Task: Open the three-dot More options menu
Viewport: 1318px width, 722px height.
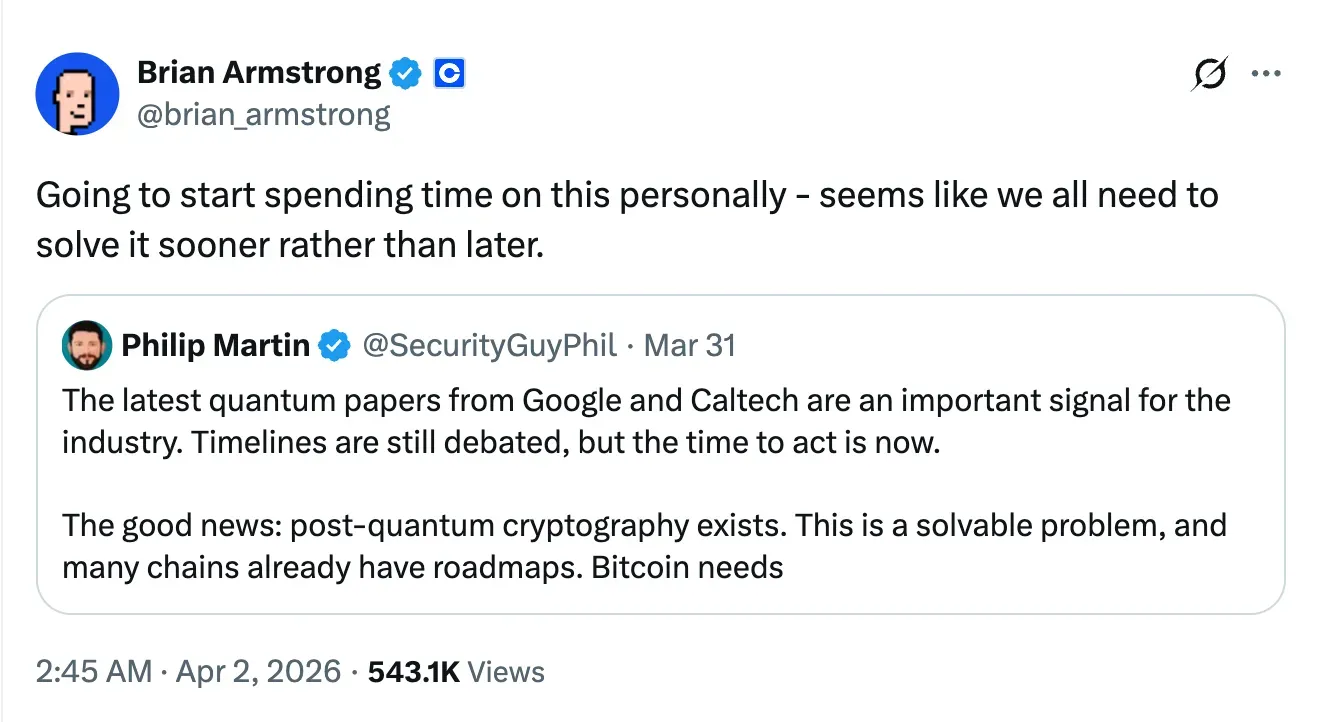Action: click(1265, 74)
